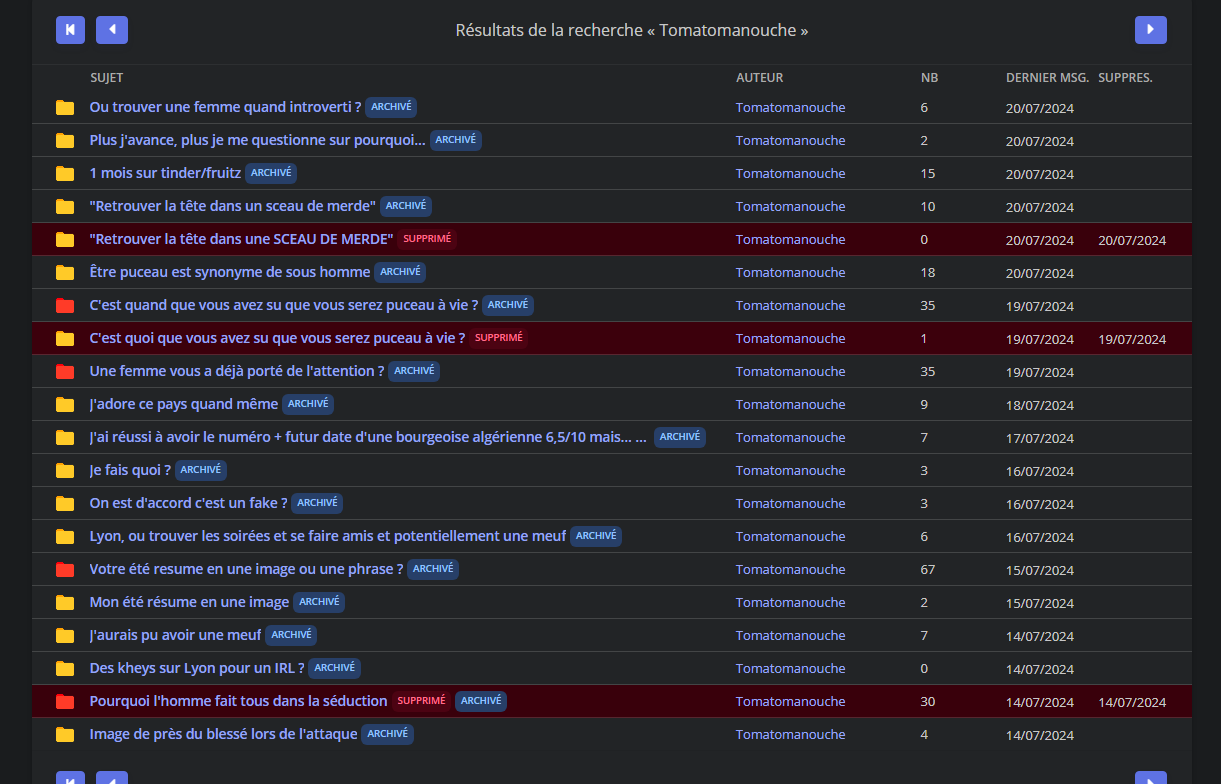Open topic "Votre été resume en une image ou une phrase ?"
1221x784 pixels.
pos(247,569)
